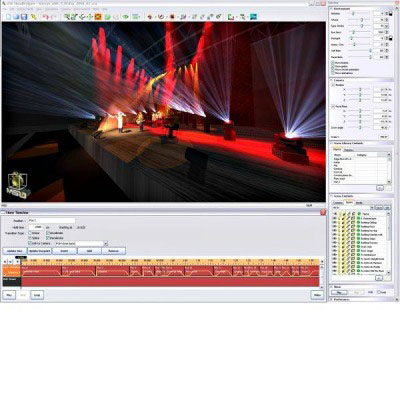Switch to the Cameras tab in Scene Contents
400x400 pixels.
pyautogui.click(x=338, y=203)
